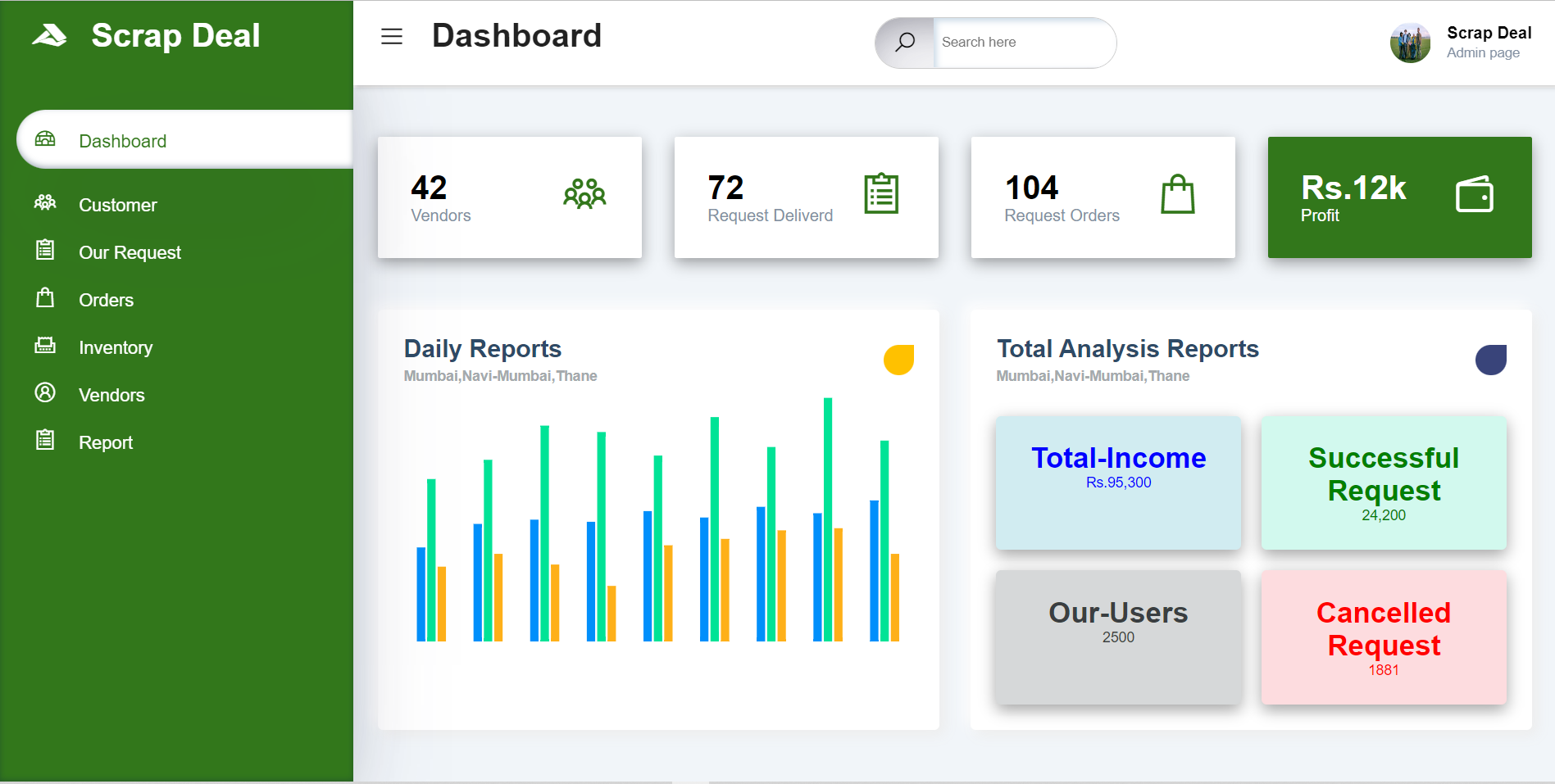Select the Our-Users tile
The width and height of the screenshot is (1555, 784).
(x=1118, y=637)
